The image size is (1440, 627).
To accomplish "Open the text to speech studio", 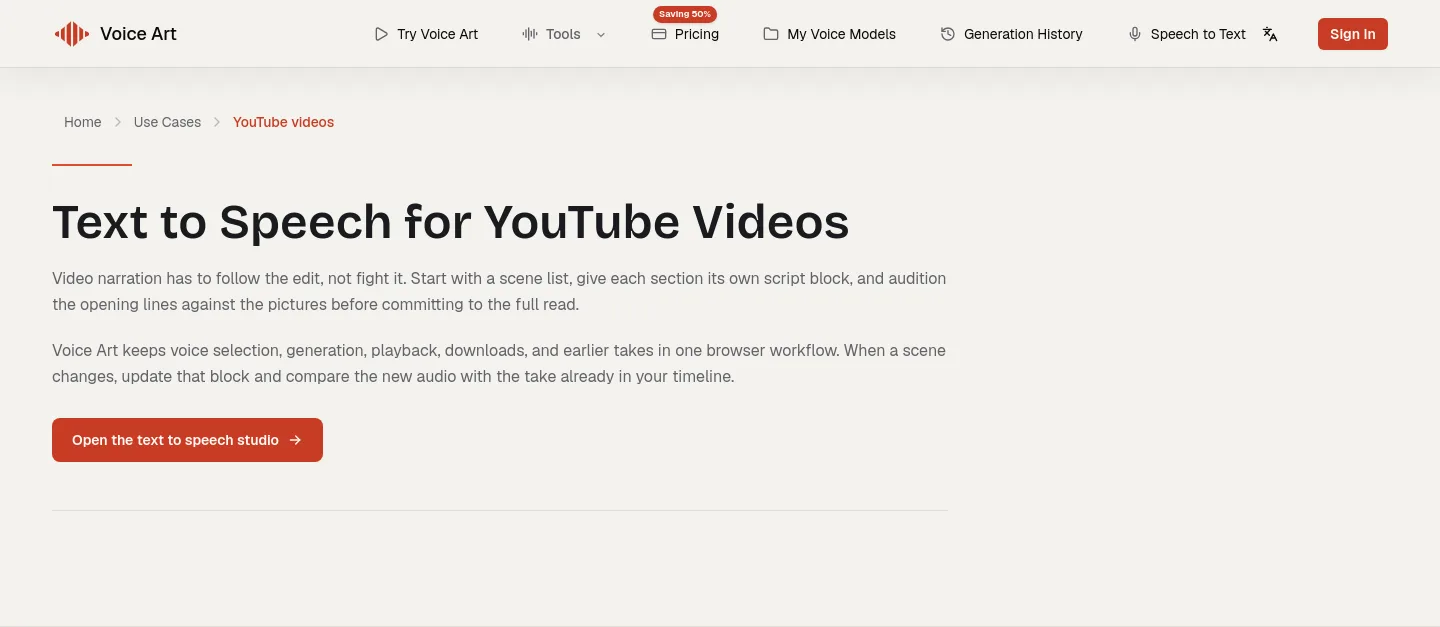I will click(x=187, y=440).
